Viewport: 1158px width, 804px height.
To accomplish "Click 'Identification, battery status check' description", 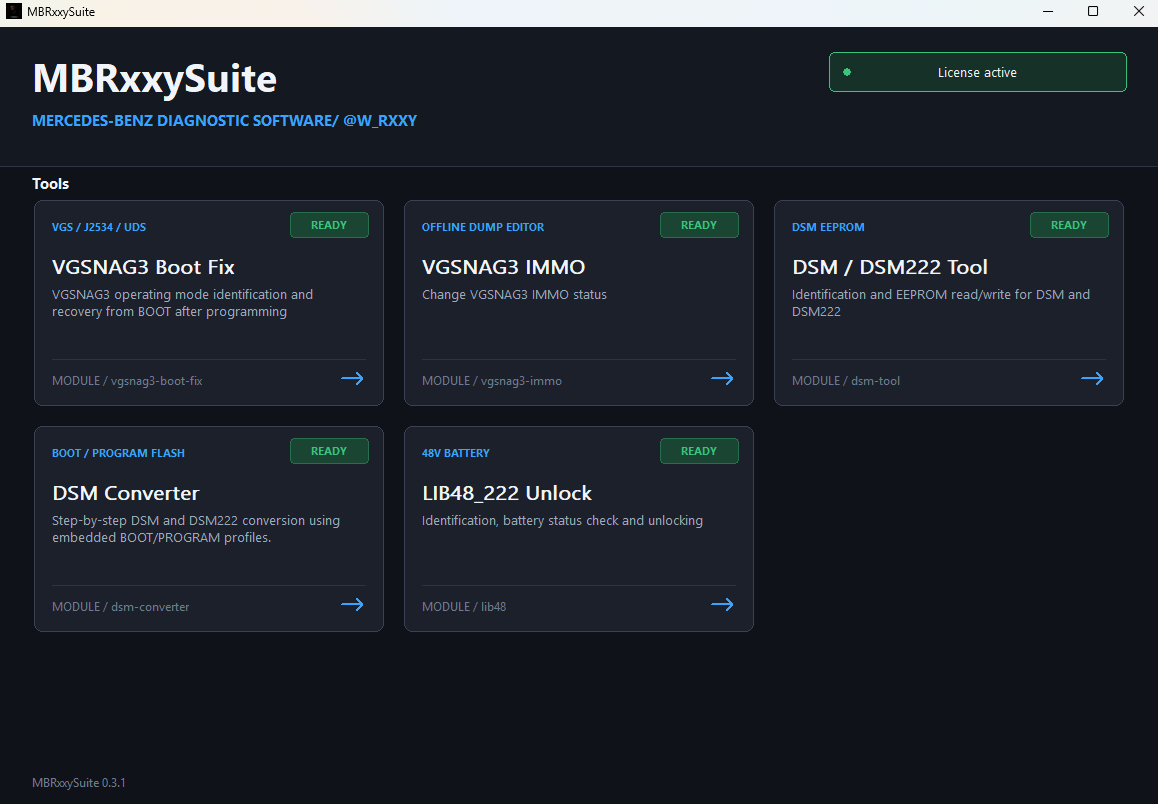I will pyautogui.click(x=562, y=520).
